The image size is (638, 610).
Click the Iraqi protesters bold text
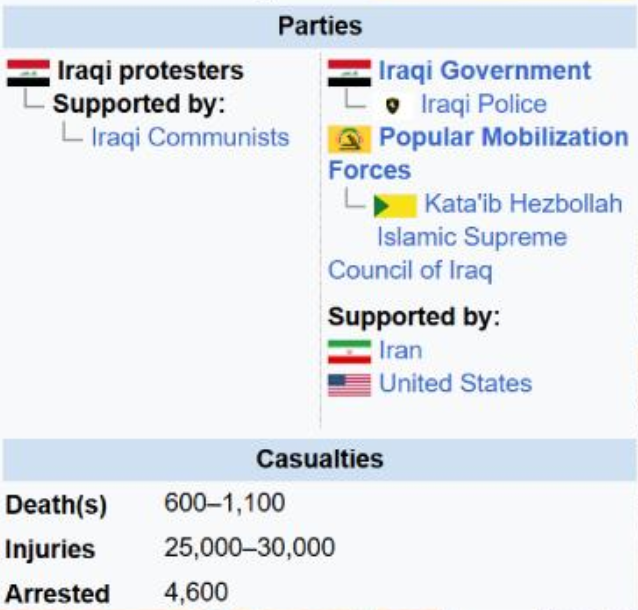coord(150,71)
